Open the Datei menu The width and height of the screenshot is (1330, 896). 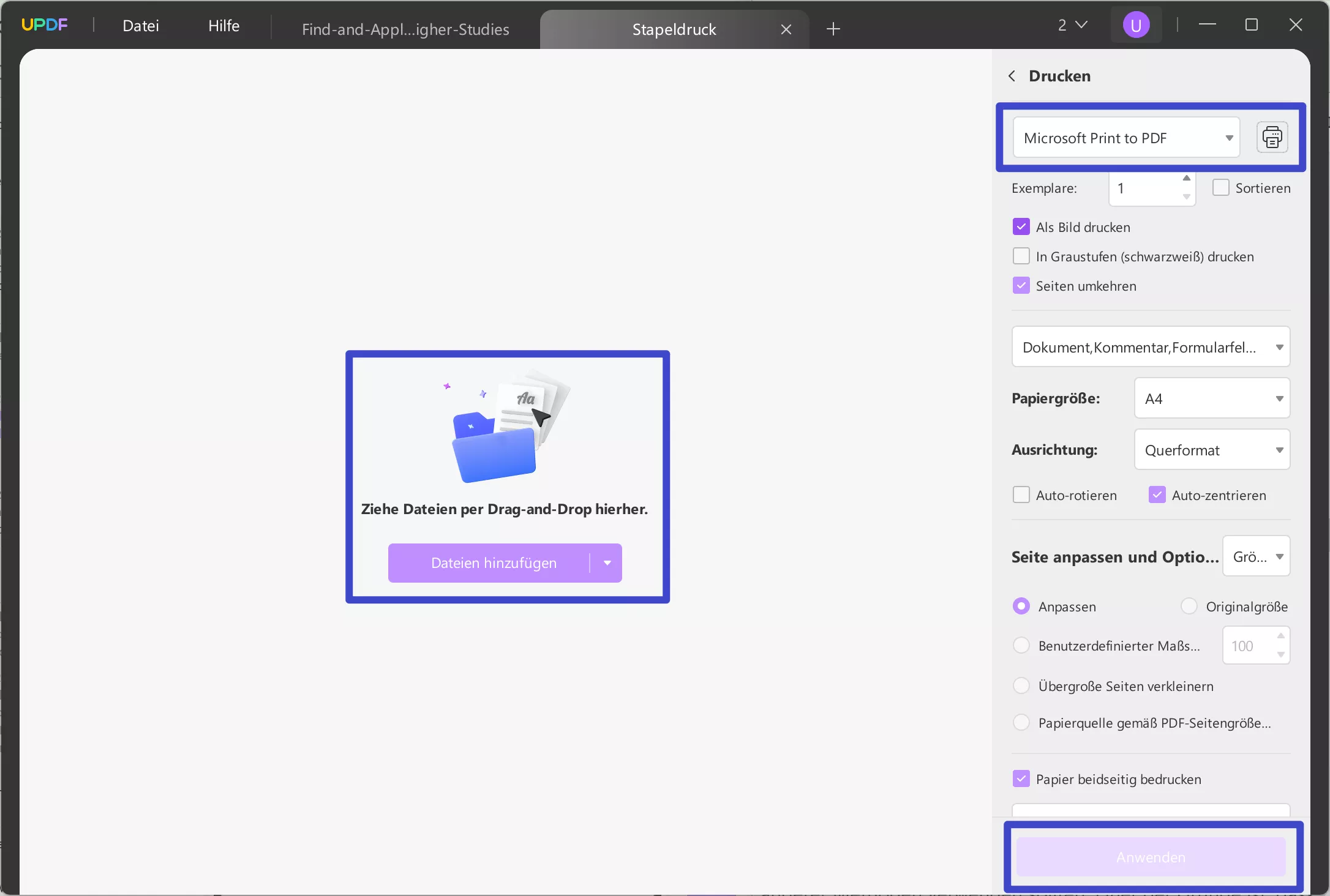pos(140,26)
